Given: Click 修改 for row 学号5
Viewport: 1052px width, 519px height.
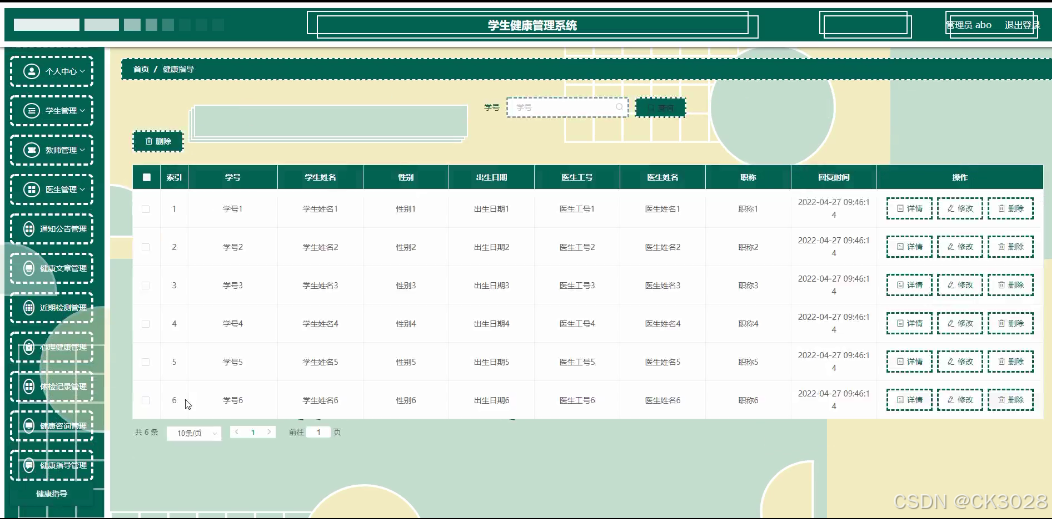Looking at the screenshot, I should pos(960,362).
